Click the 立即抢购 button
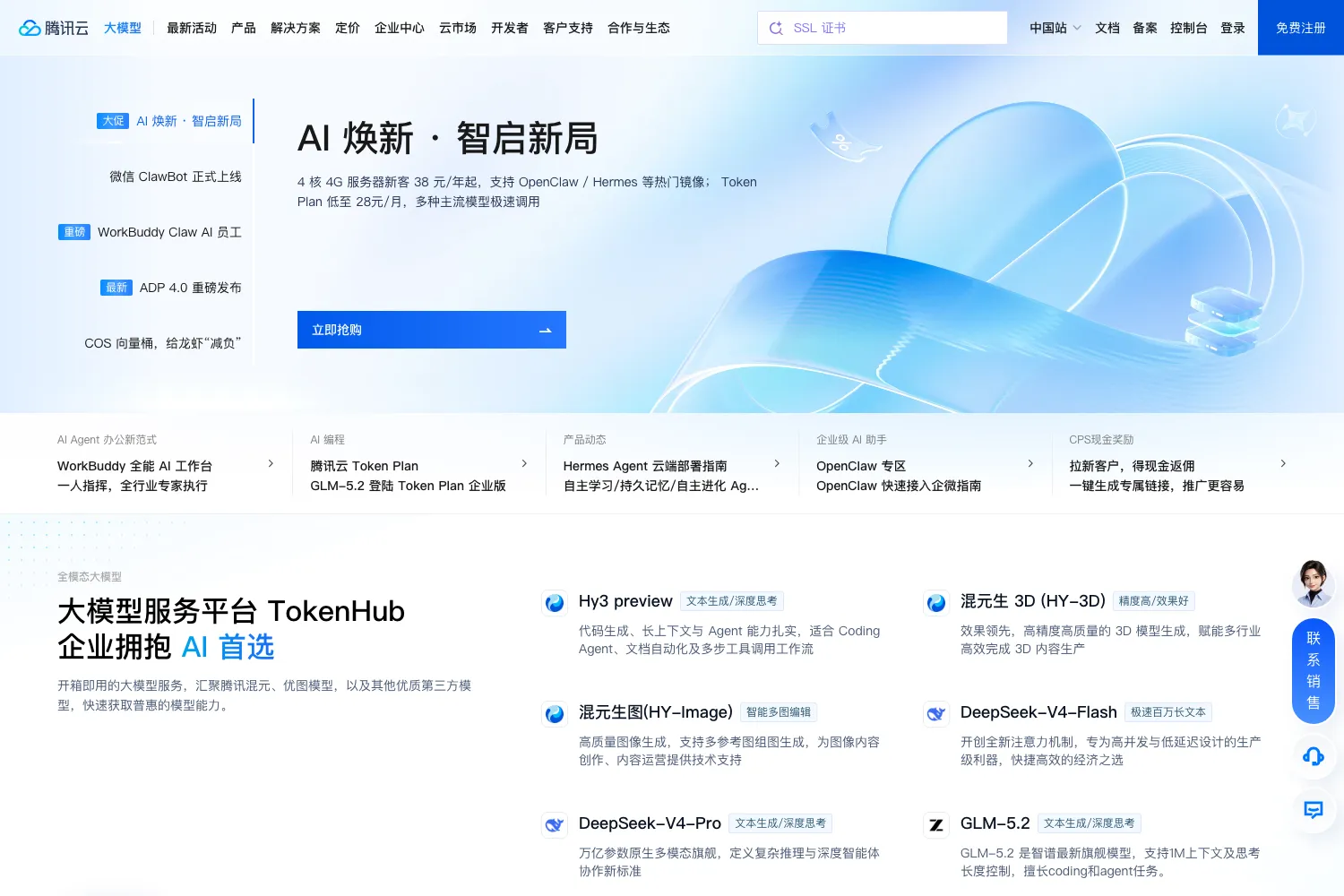The height and width of the screenshot is (896, 1344). 432,330
